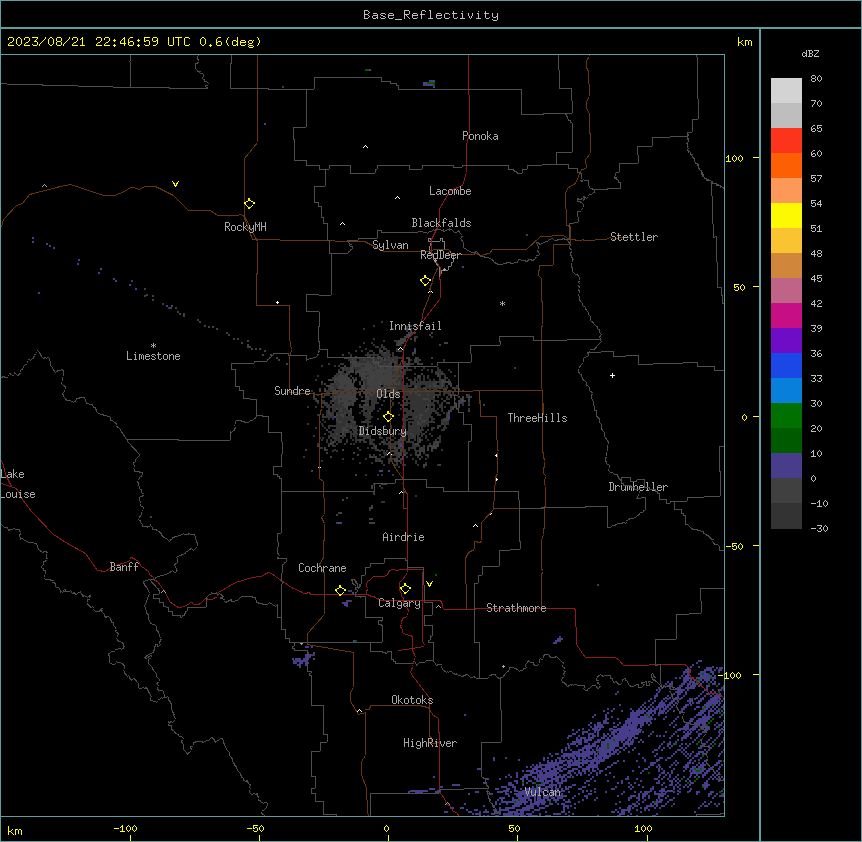Click the Cochrane town label

pos(322,568)
